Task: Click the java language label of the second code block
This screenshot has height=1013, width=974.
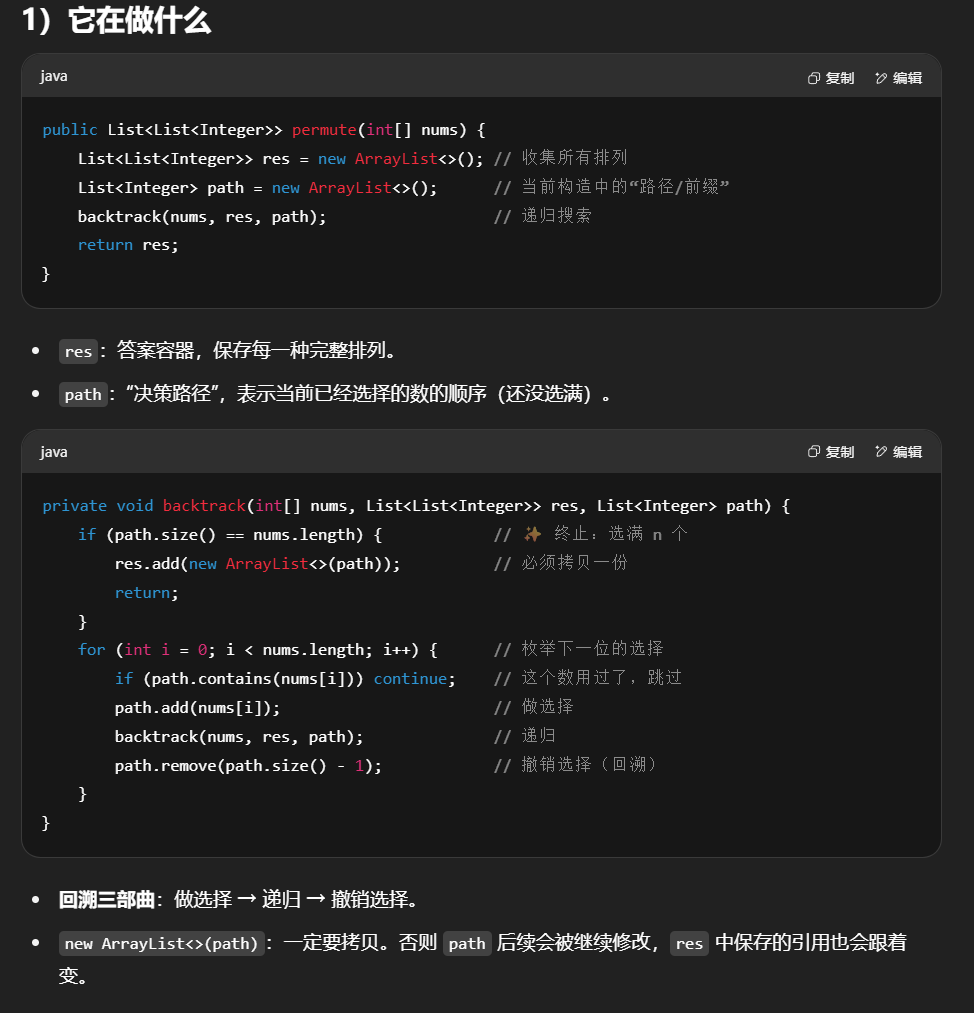Action: point(54,452)
